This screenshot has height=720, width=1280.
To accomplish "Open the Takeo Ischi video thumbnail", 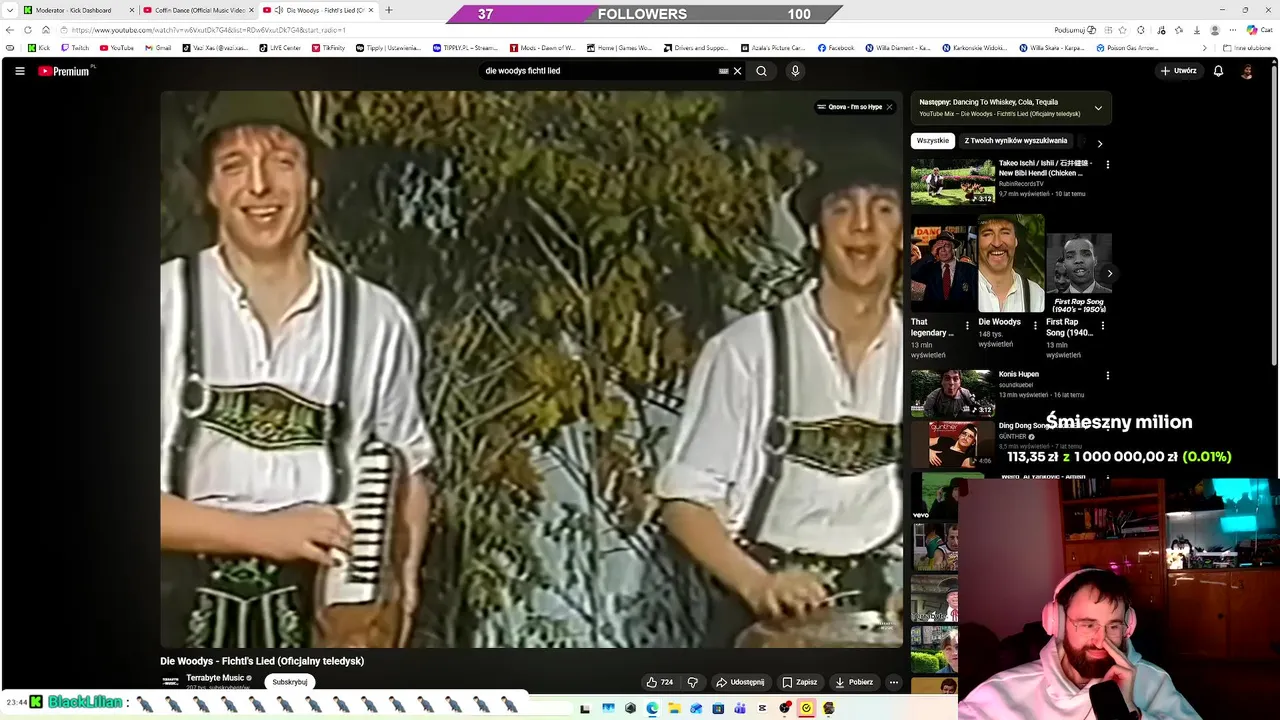I will tap(953, 181).
